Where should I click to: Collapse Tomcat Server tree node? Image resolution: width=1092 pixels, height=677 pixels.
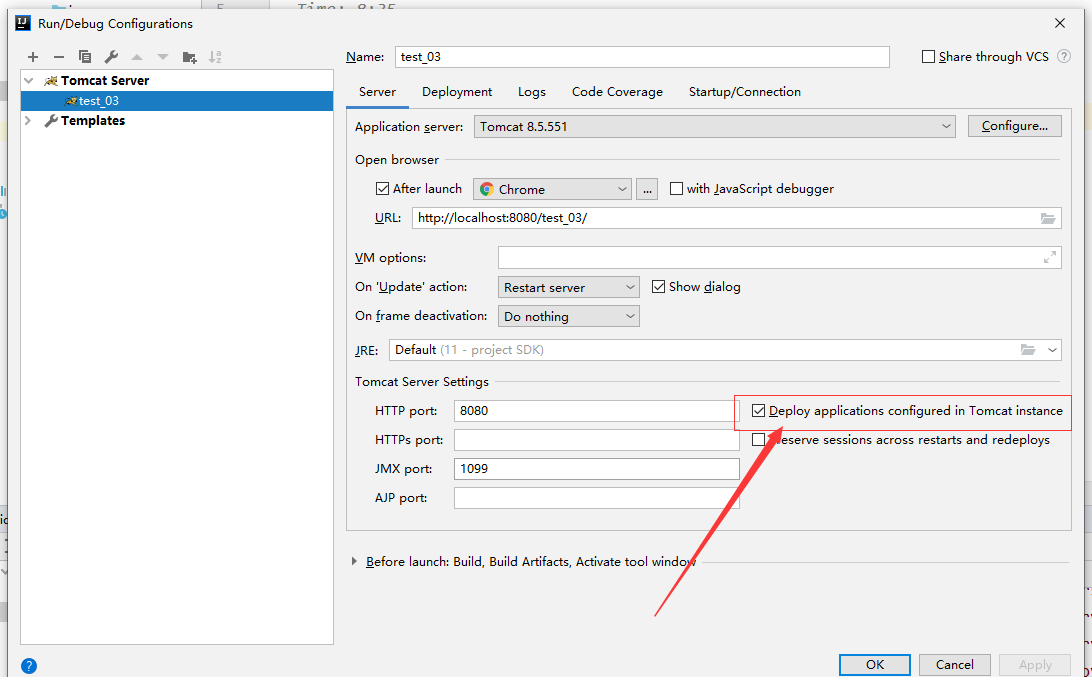click(29, 81)
